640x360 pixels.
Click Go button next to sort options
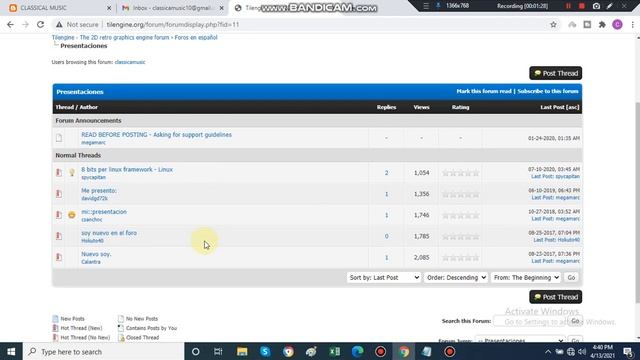click(x=571, y=278)
